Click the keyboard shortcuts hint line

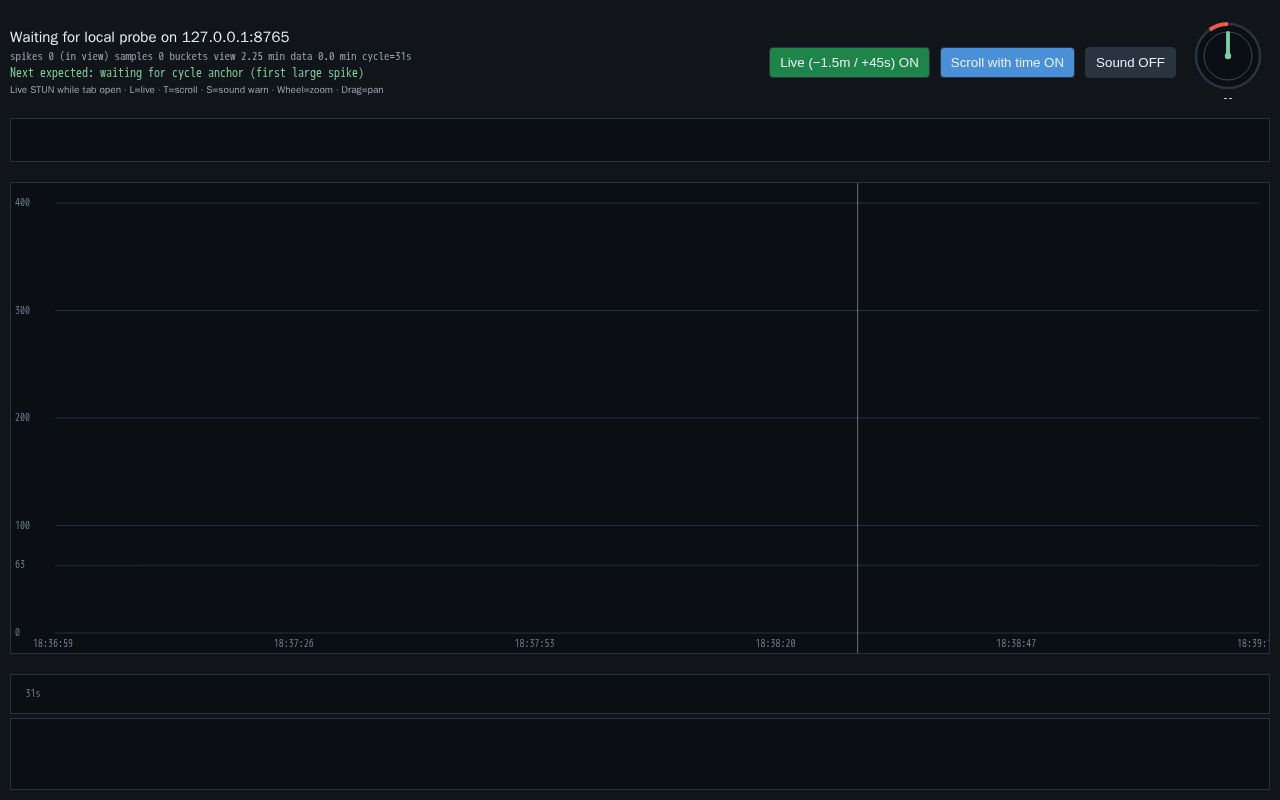(x=197, y=90)
